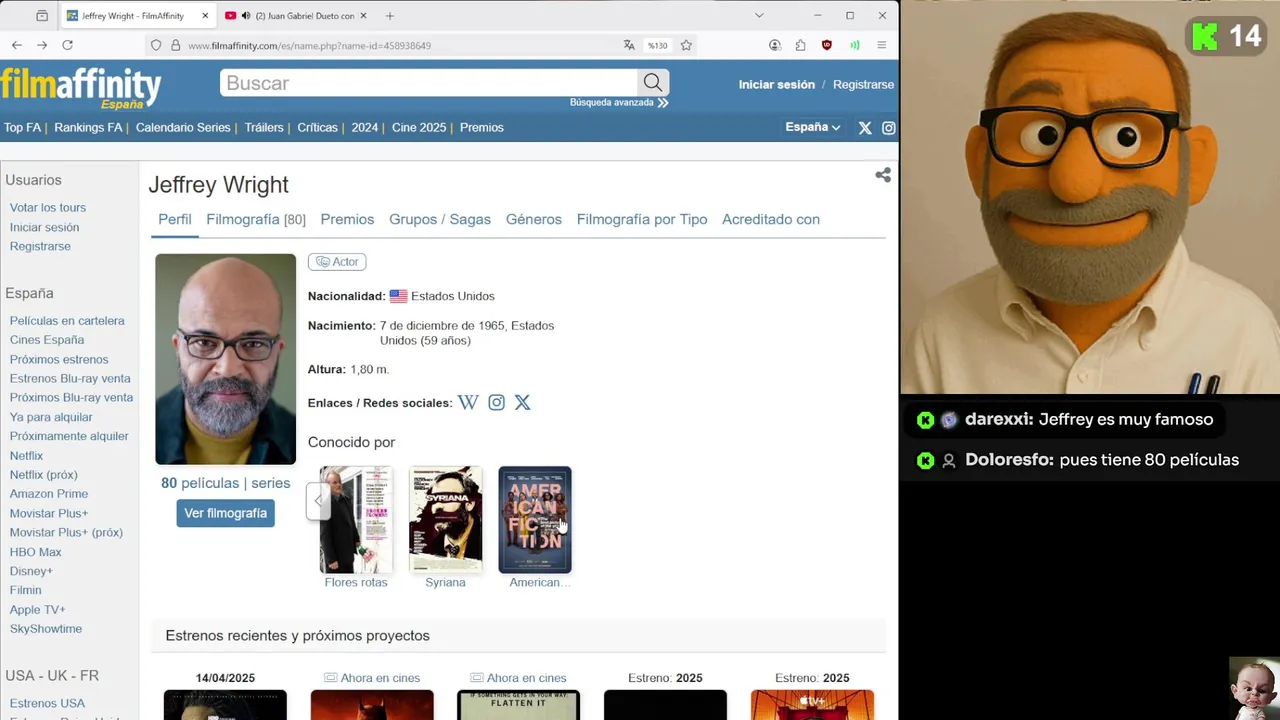Click the browser forward arrow
Screen dimensions: 1280x720
click(x=42, y=45)
